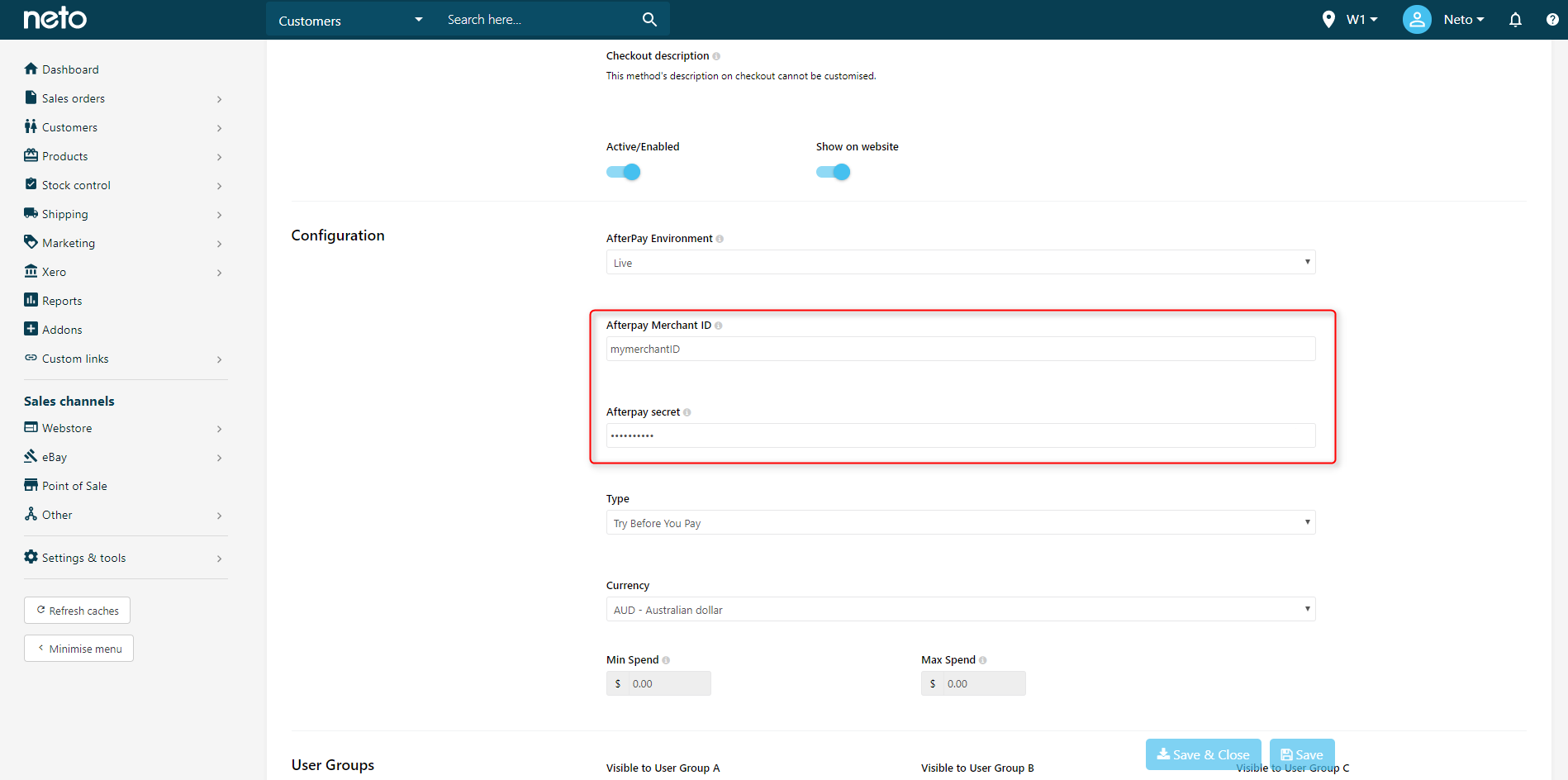Click the Webstore window icon
This screenshot has width=1568, height=780.
(x=31, y=427)
